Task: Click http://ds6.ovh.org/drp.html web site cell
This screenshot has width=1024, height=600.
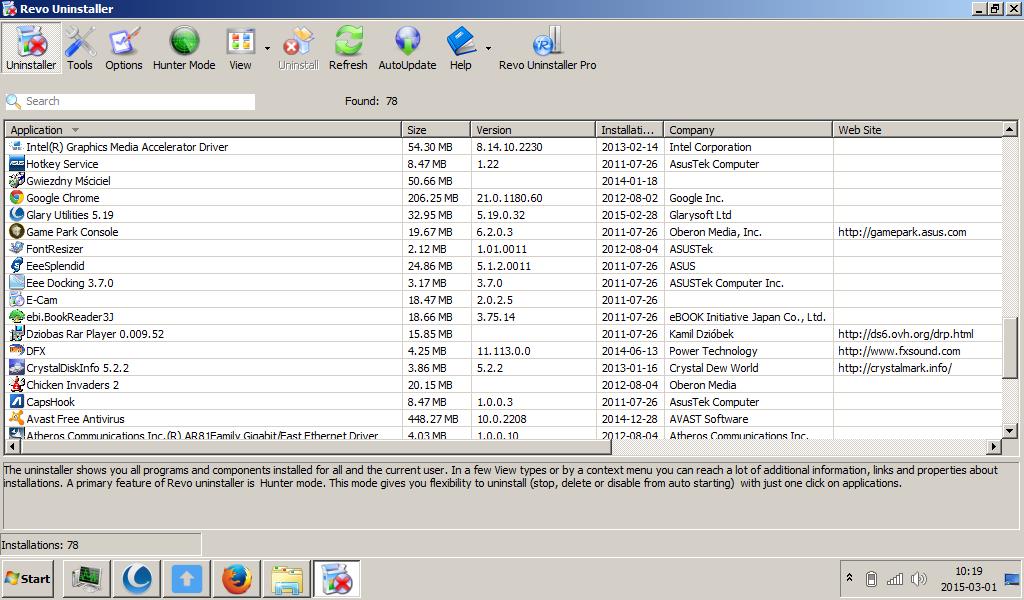Action: (906, 334)
